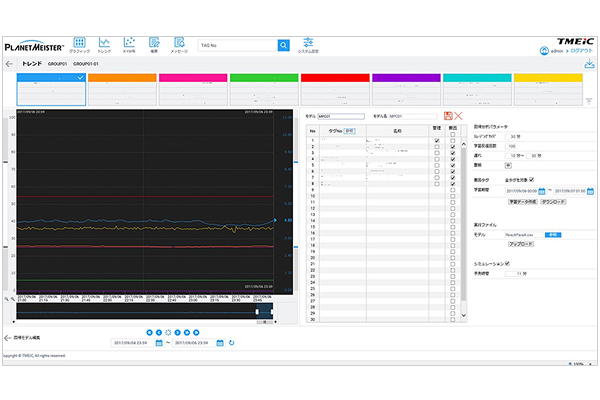The width and height of the screenshot is (600, 400).
Task: Open calendar for 学習期間 start date
Action: (541, 191)
